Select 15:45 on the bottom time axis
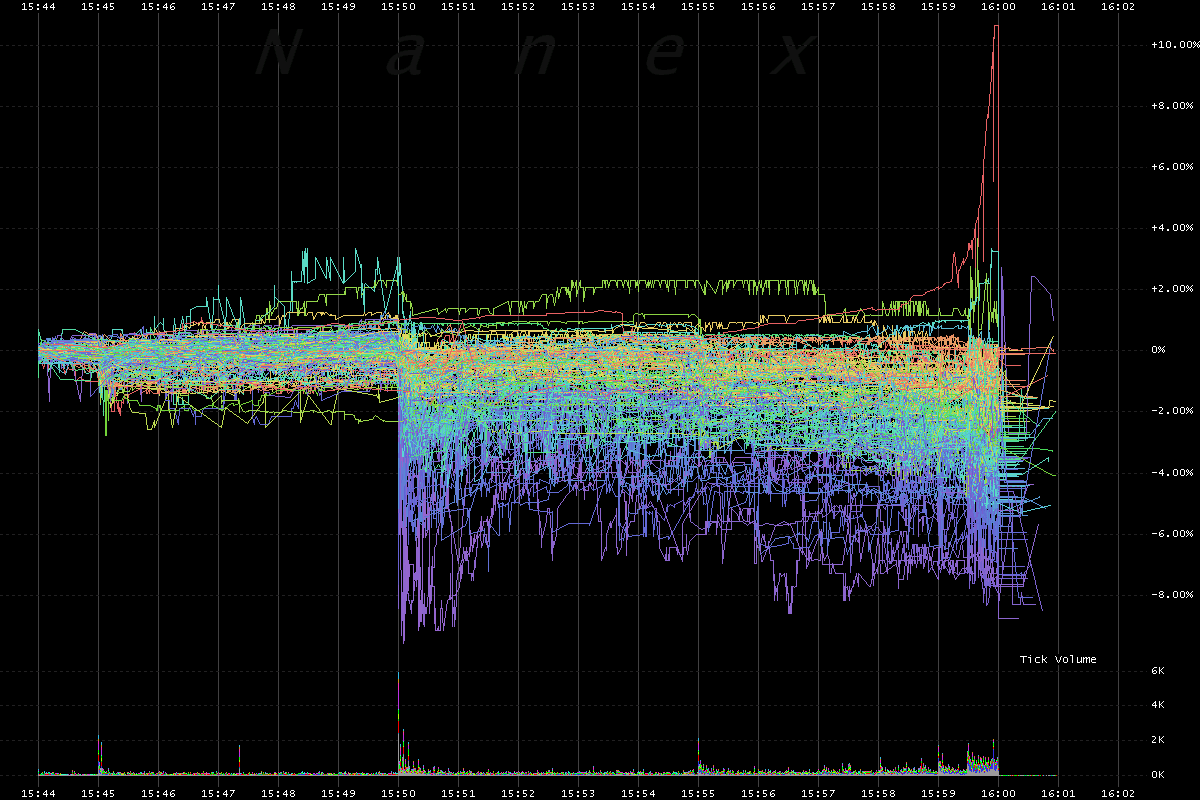Image resolution: width=1200 pixels, height=800 pixels. tap(98, 793)
